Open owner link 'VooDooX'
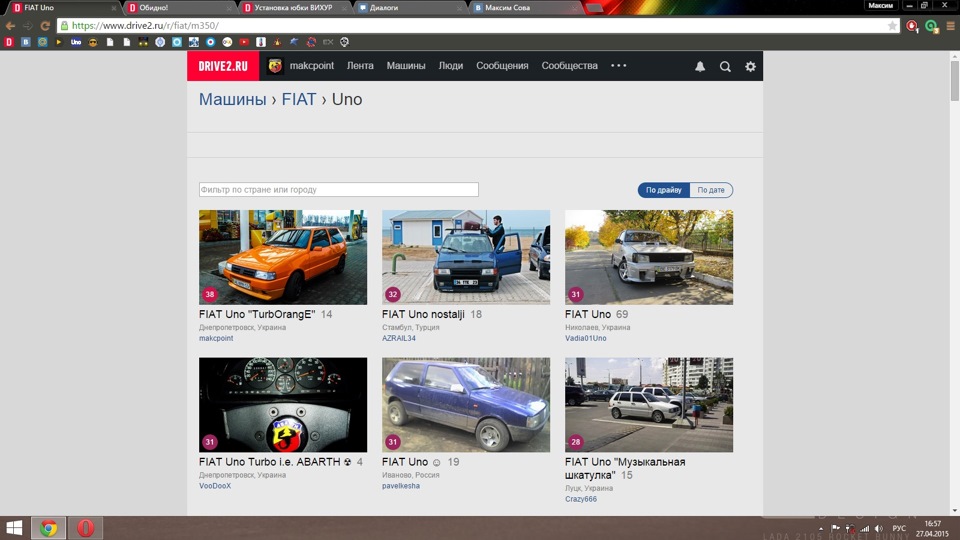 click(215, 486)
